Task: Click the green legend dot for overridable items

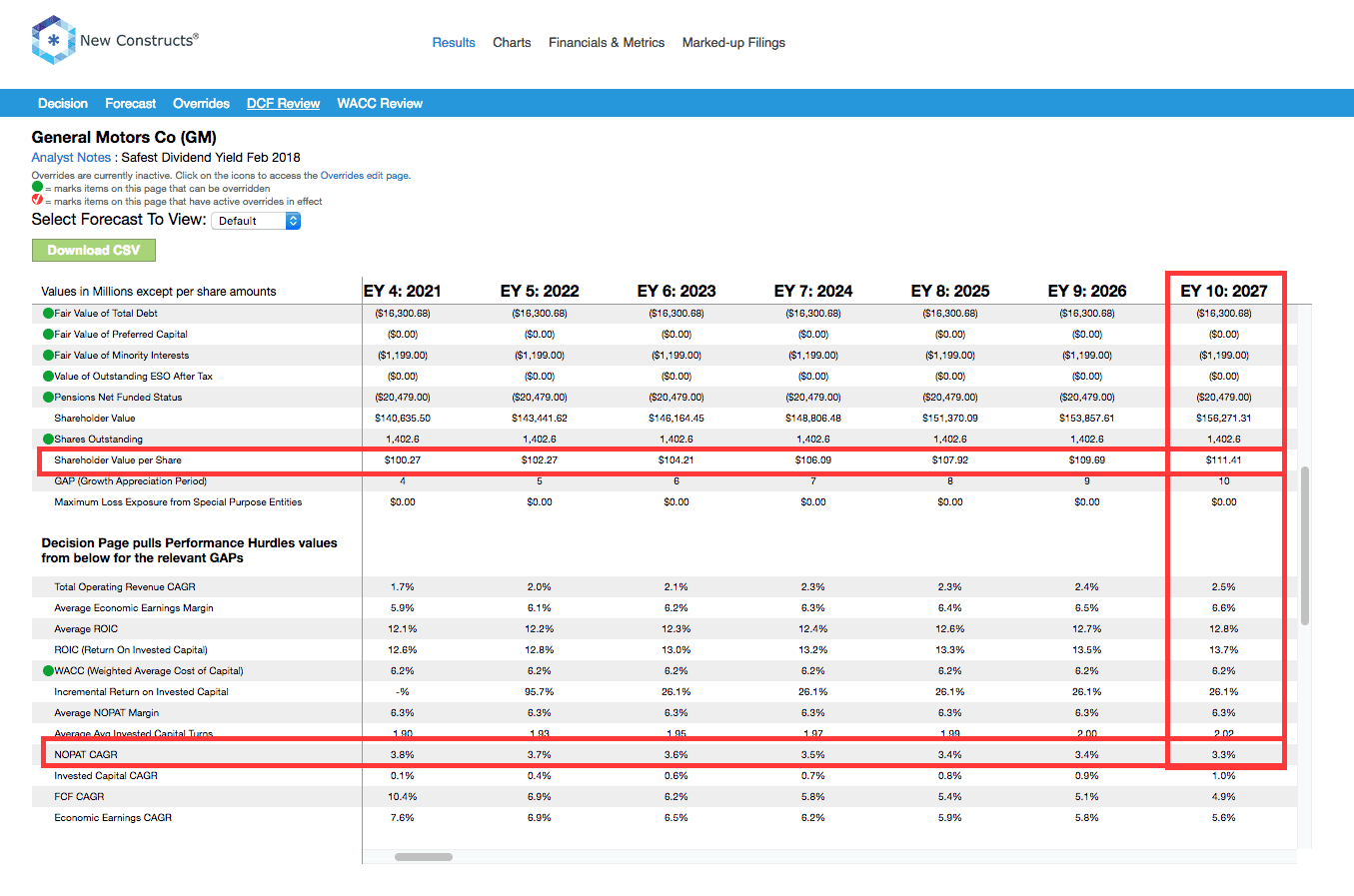Action: (37, 187)
